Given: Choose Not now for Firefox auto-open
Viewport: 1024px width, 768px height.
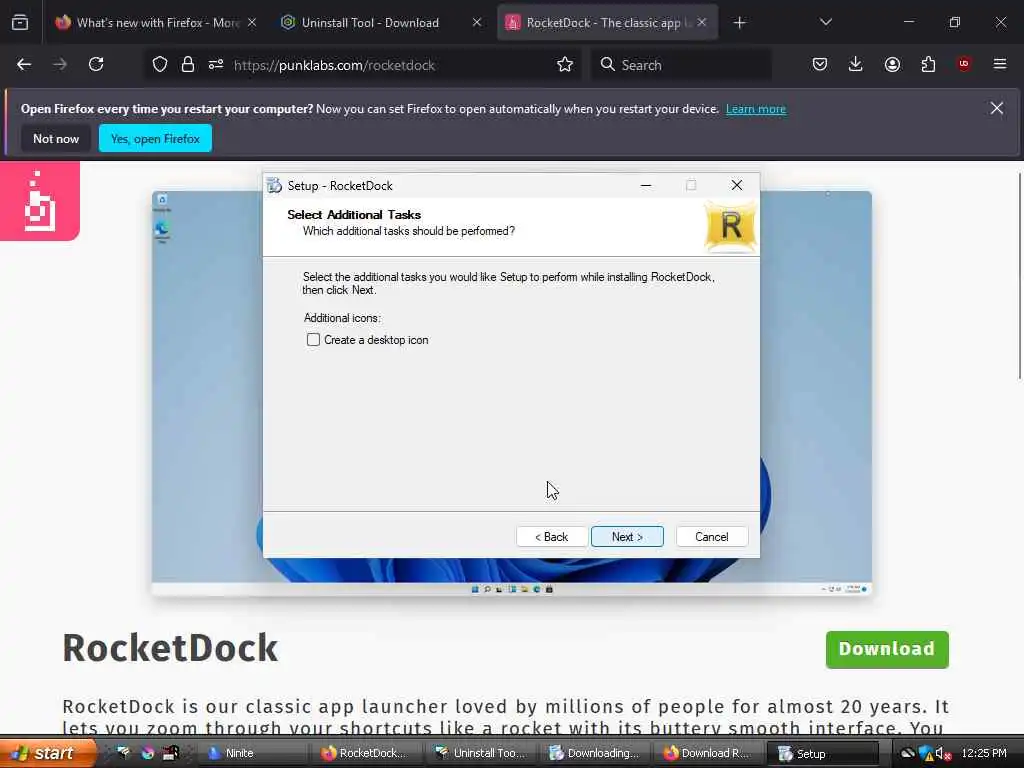Looking at the screenshot, I should pyautogui.click(x=56, y=138).
